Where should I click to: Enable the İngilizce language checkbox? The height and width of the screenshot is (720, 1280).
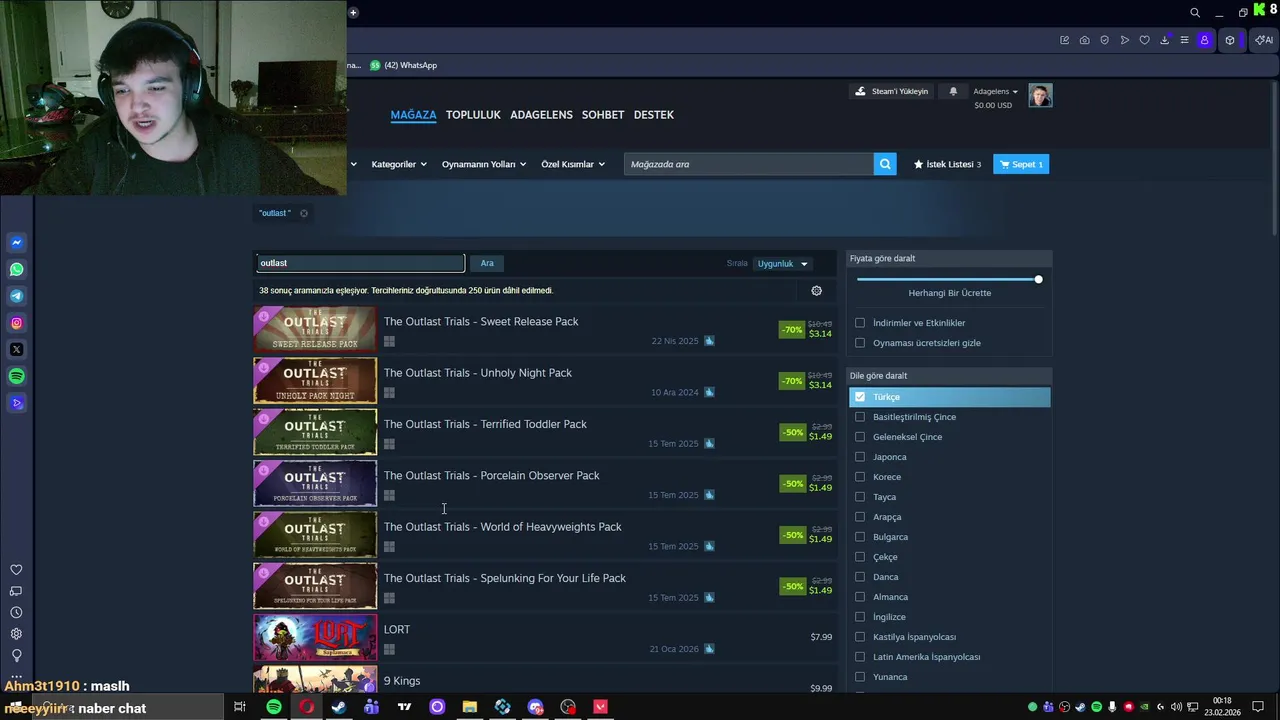coord(860,617)
